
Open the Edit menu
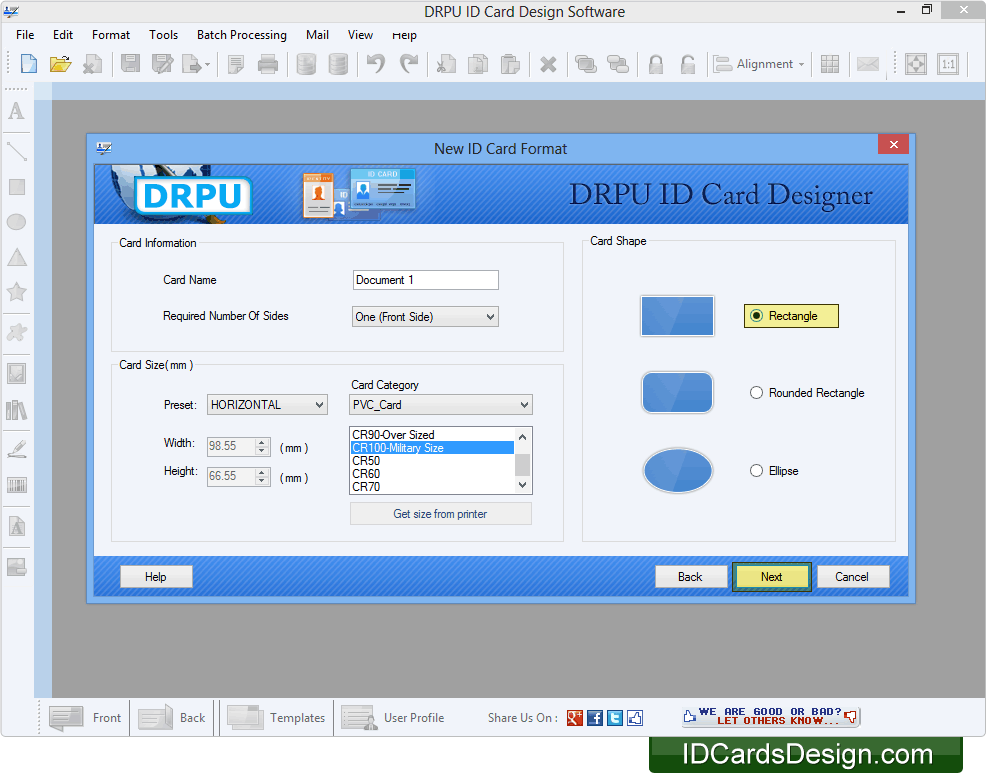coord(63,35)
